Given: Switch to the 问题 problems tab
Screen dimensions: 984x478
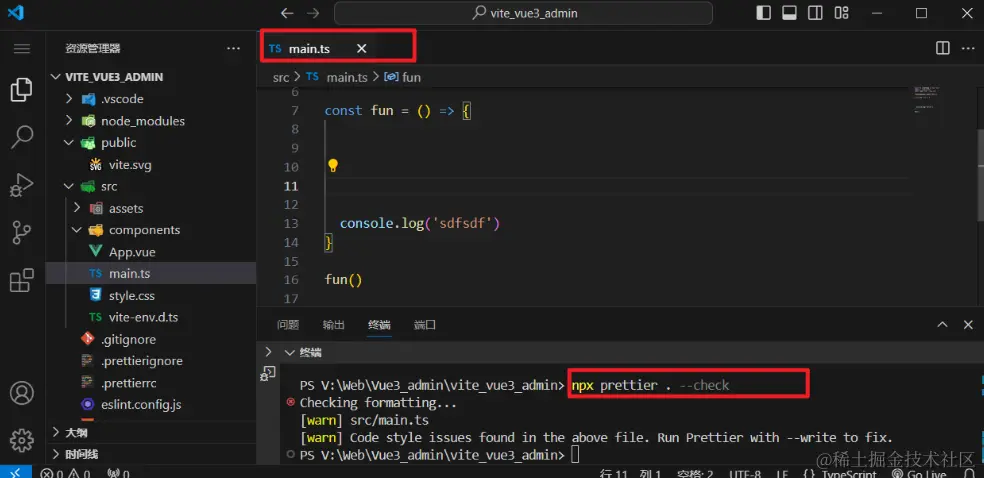Looking at the screenshot, I should pyautogui.click(x=288, y=325).
